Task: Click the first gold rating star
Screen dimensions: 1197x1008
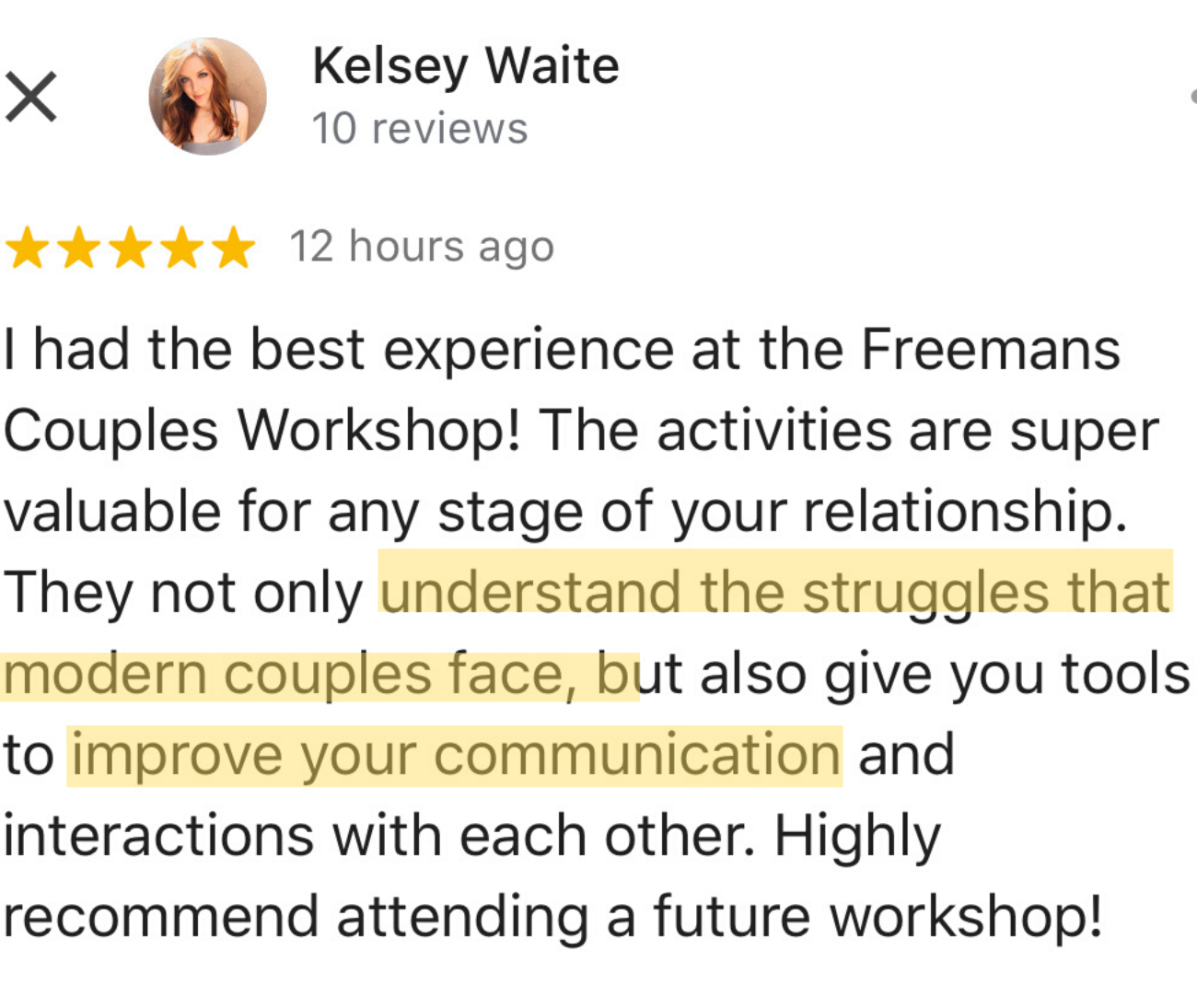Action: click(28, 249)
